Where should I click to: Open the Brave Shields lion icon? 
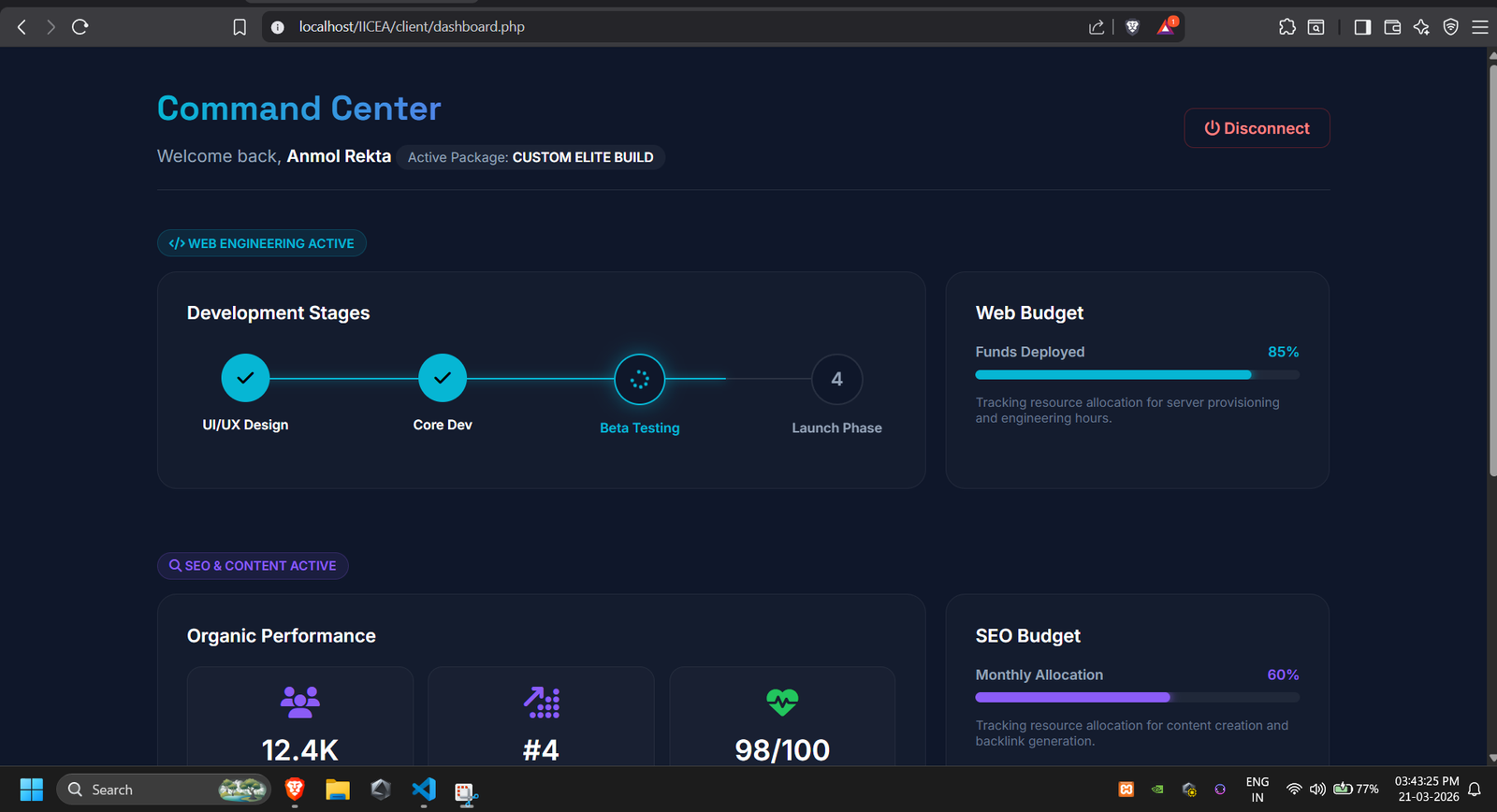coord(1132,27)
